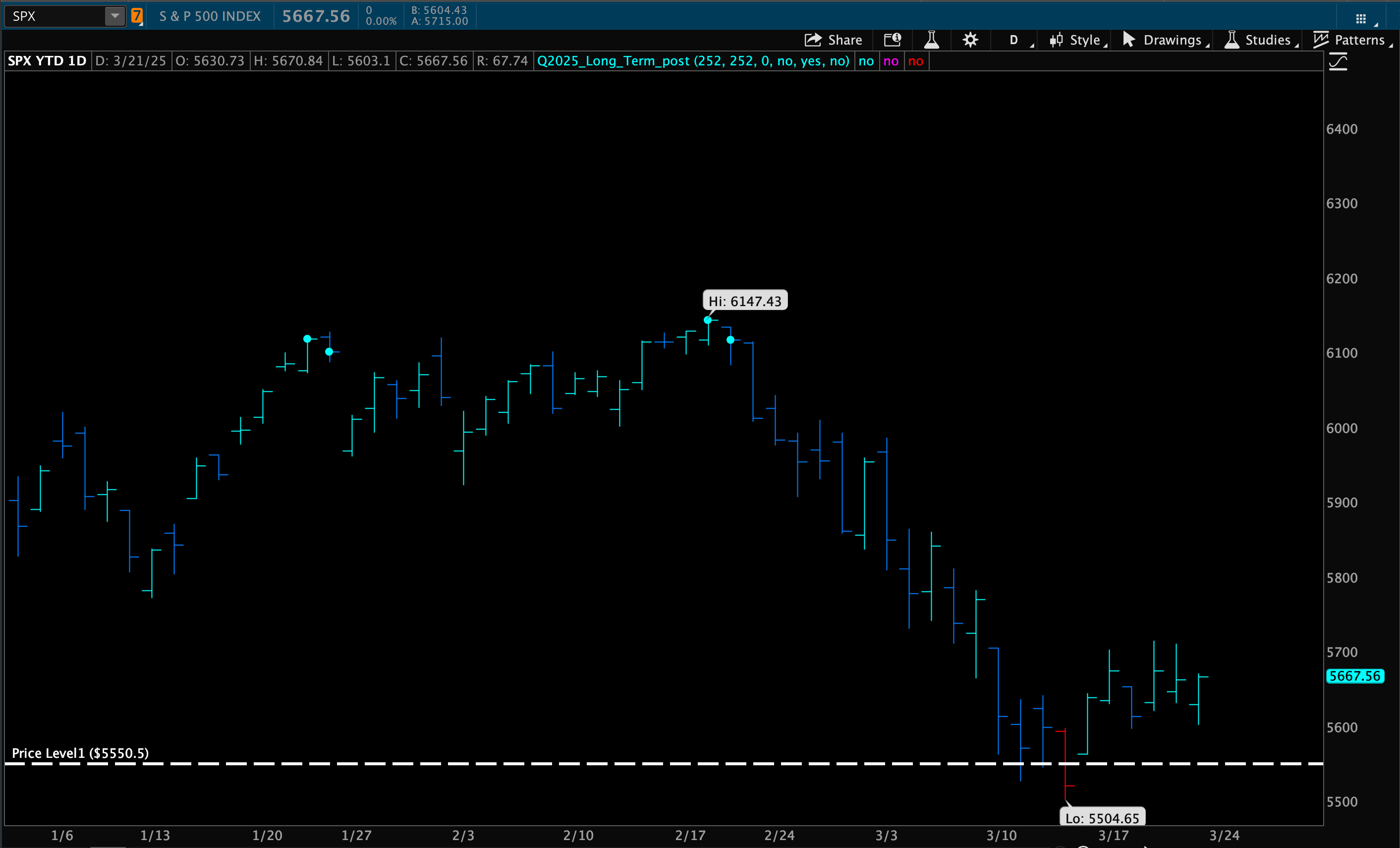Click the product info window icon
1400x848 pixels.
[892, 40]
